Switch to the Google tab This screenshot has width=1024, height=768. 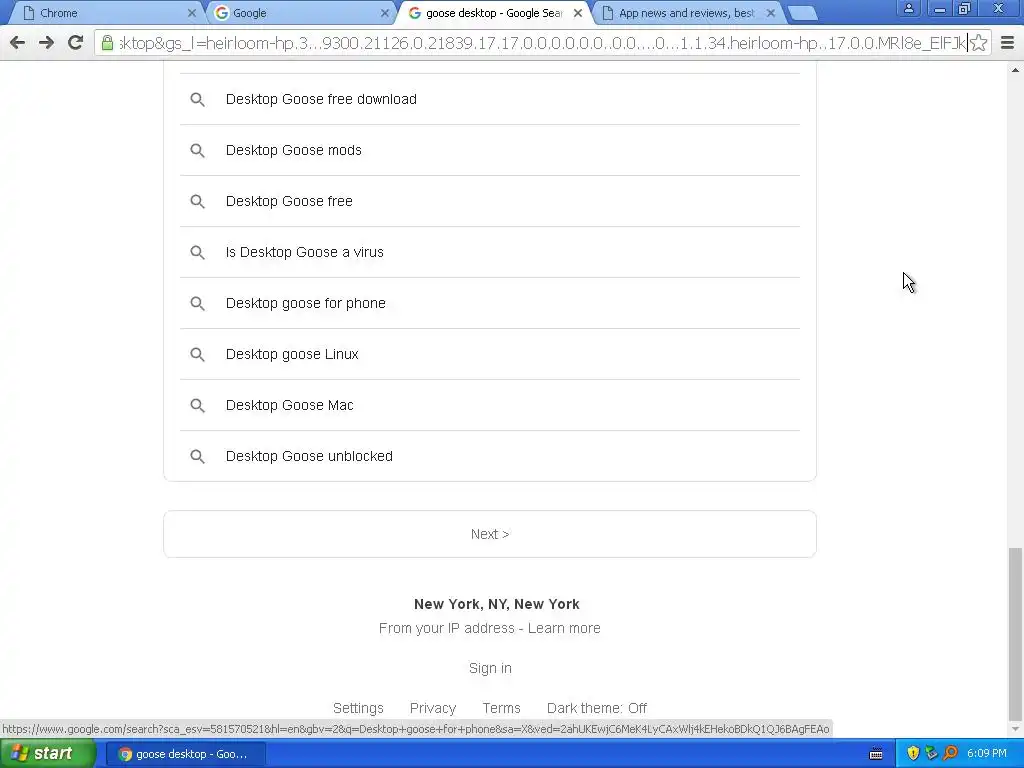click(x=300, y=13)
